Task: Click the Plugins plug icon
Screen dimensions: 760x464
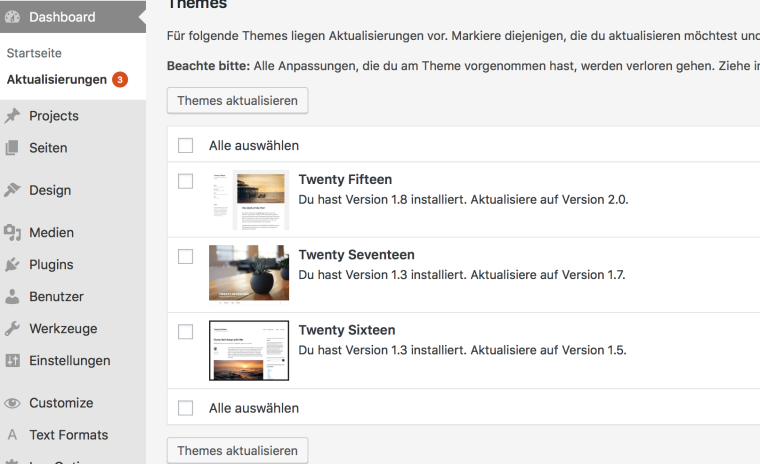Action: 13,265
